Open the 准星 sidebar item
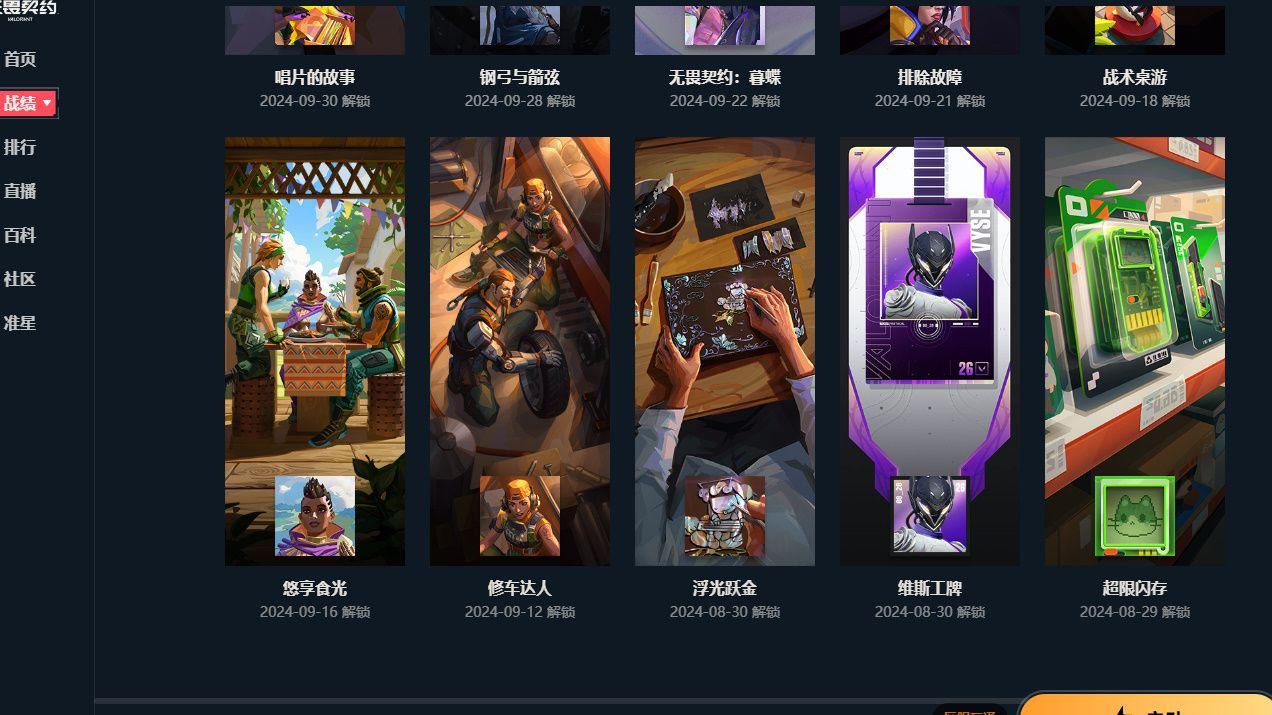The height and width of the screenshot is (715, 1272). (20, 323)
